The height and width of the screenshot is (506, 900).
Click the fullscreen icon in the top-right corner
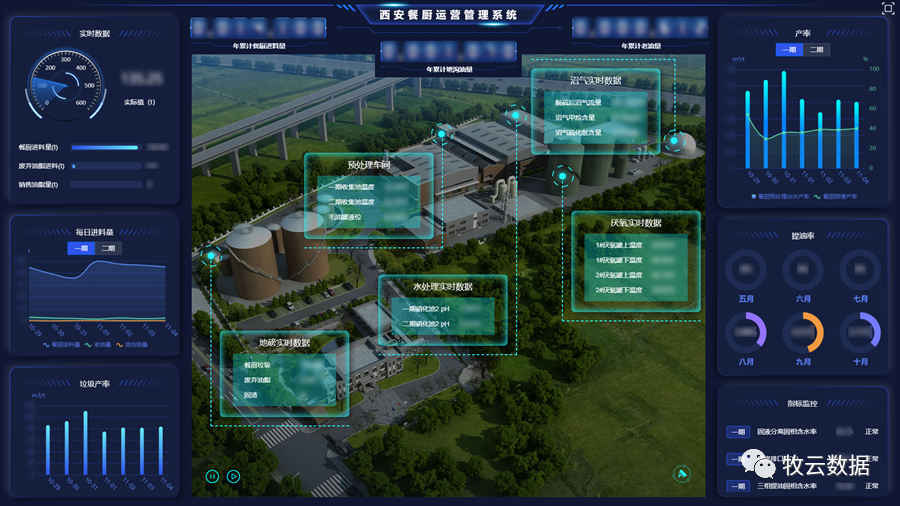(x=887, y=8)
